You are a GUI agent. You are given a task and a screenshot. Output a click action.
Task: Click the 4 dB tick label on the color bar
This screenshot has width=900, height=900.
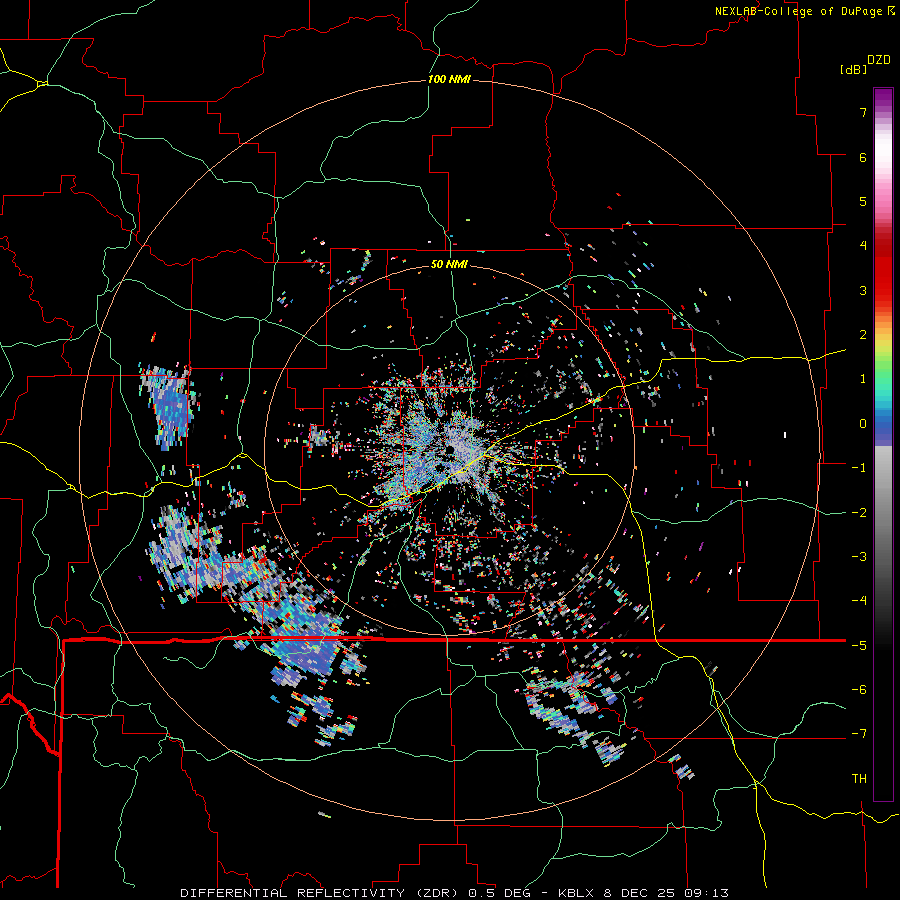click(x=863, y=246)
